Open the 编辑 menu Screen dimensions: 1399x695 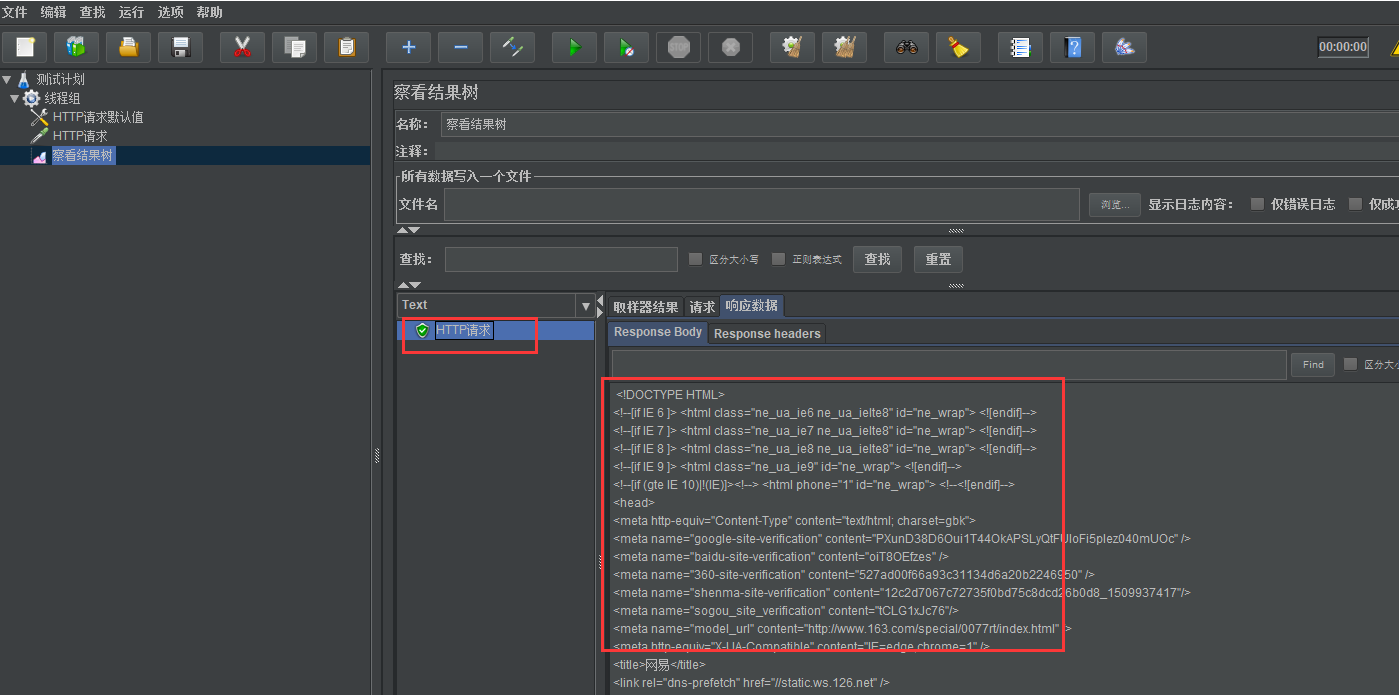tap(53, 12)
